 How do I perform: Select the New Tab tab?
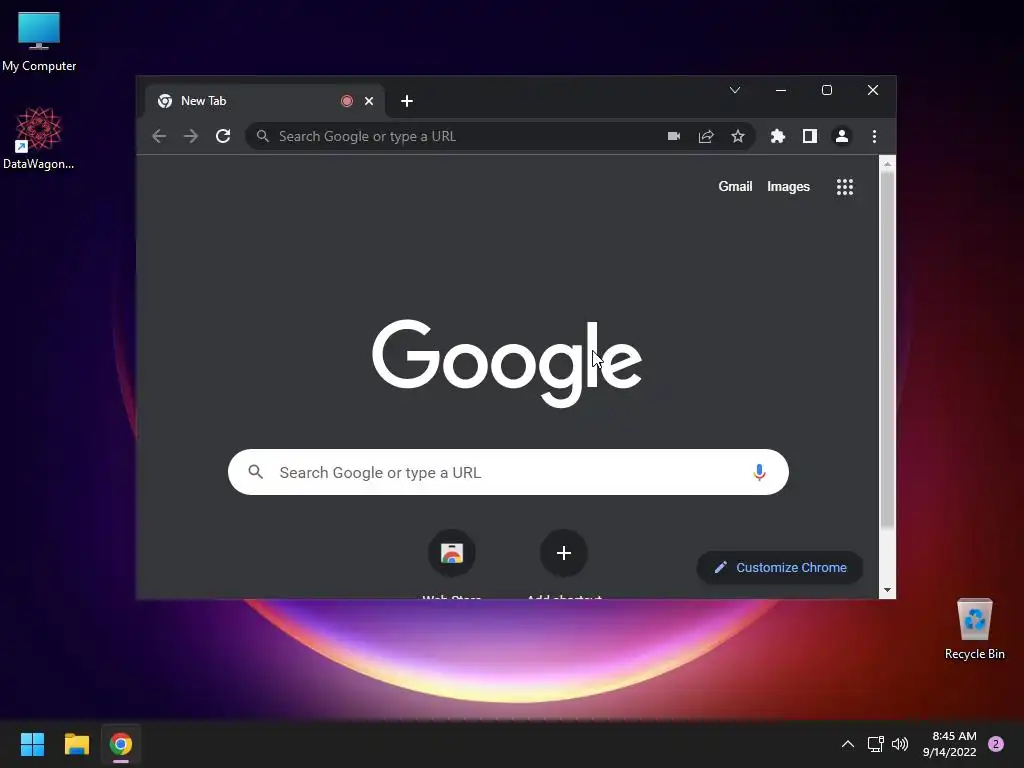point(264,101)
